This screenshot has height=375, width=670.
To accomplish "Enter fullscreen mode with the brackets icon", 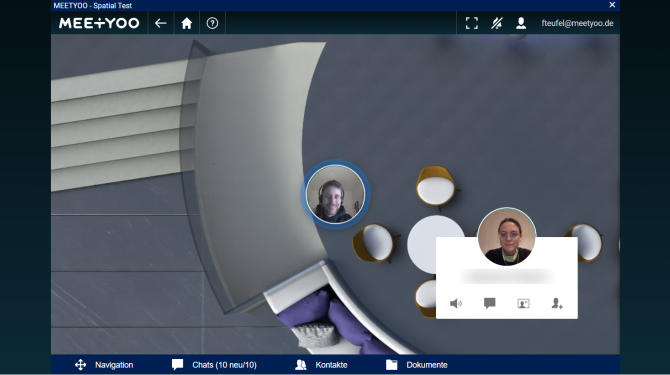I will pos(472,23).
